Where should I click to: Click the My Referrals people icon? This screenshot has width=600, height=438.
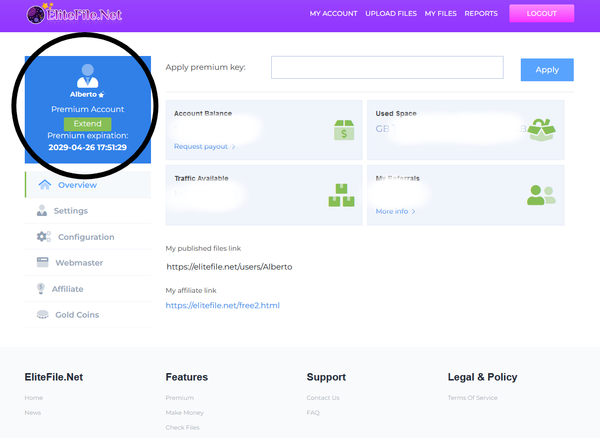pos(541,195)
